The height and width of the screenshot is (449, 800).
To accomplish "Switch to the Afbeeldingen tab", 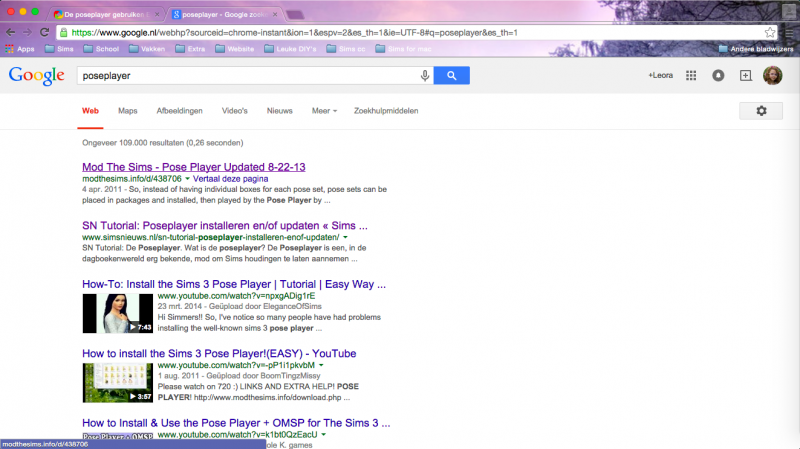I will point(179,111).
